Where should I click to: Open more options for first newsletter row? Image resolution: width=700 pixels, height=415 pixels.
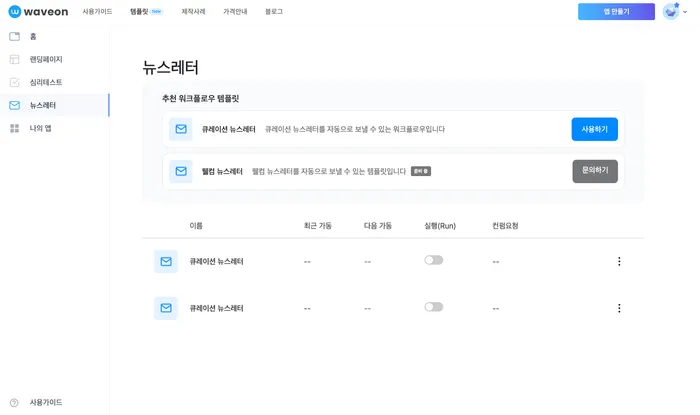[x=619, y=262]
